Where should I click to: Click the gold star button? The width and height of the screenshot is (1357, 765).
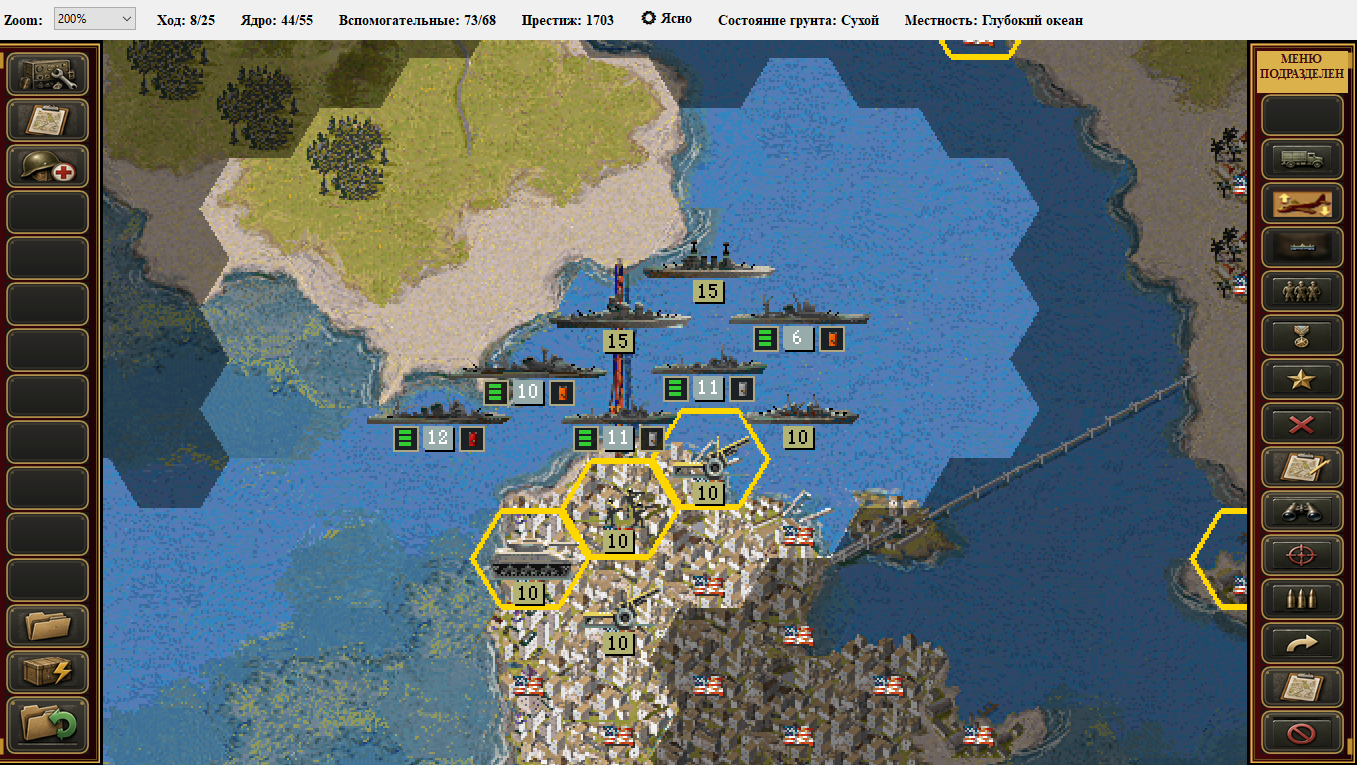click(1301, 379)
